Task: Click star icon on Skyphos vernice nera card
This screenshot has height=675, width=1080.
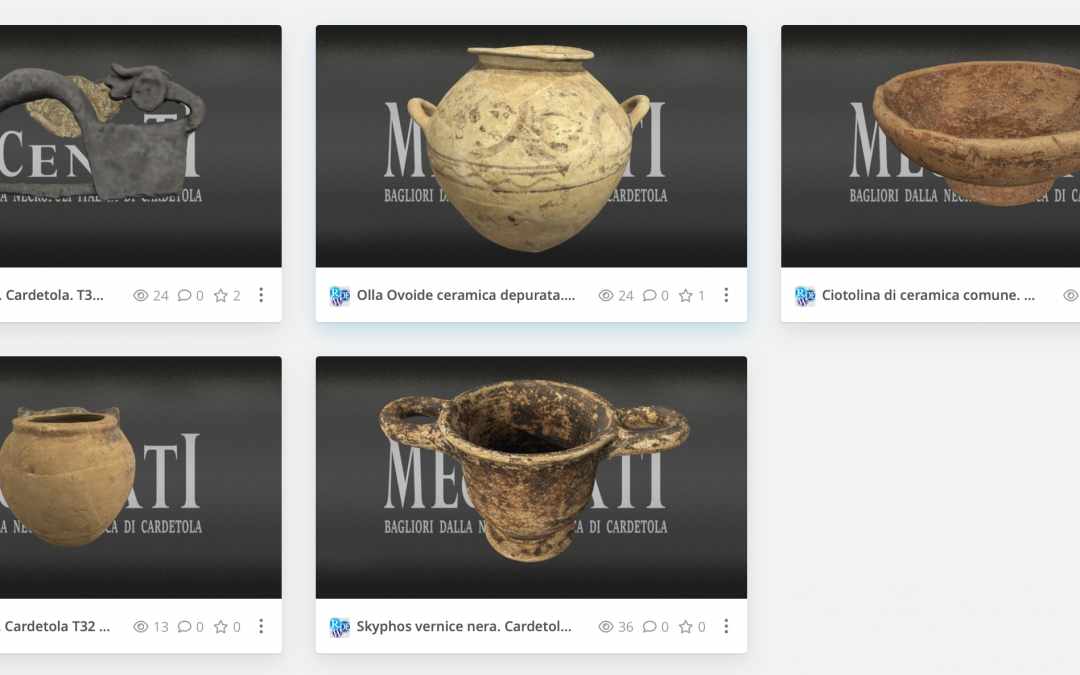Action: (x=685, y=627)
